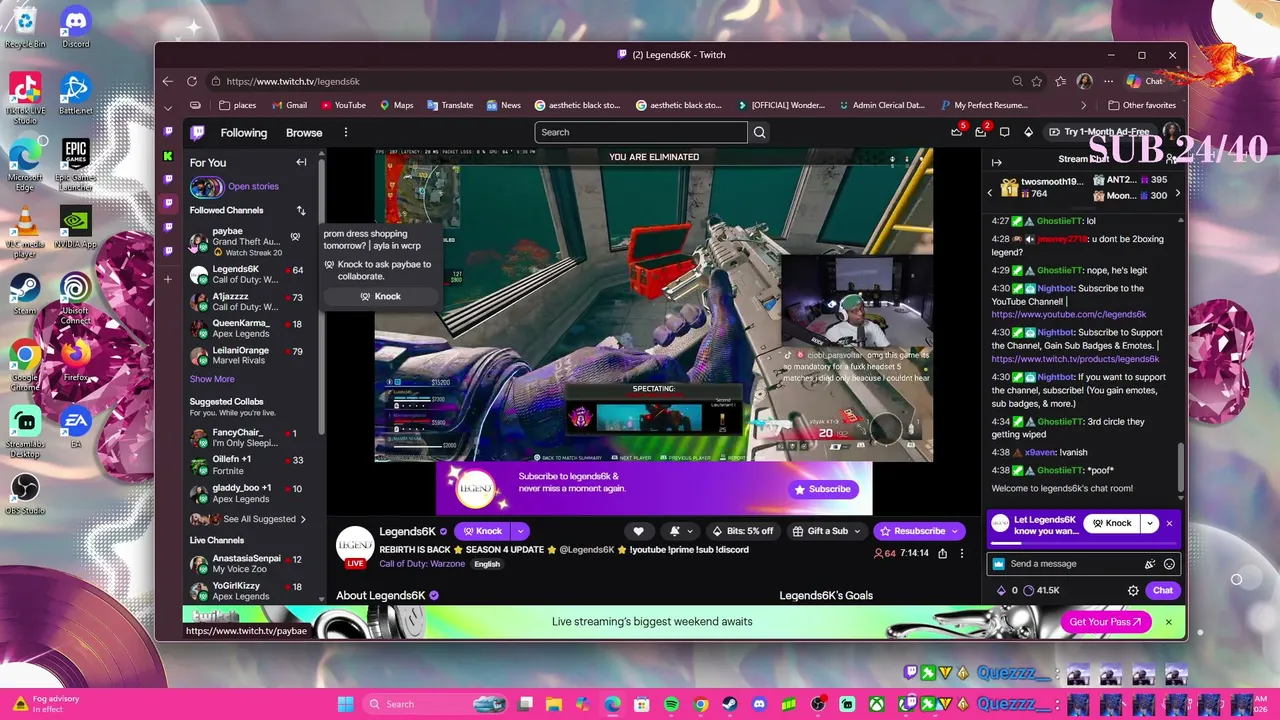Close the bottom weekend pass banner
Screen dimensions: 1280x720
click(x=1168, y=622)
